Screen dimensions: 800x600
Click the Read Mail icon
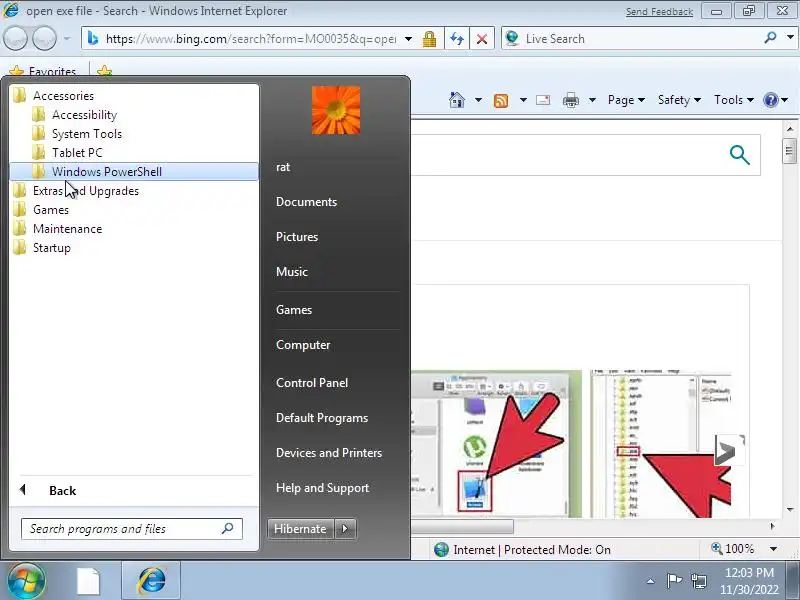(543, 99)
